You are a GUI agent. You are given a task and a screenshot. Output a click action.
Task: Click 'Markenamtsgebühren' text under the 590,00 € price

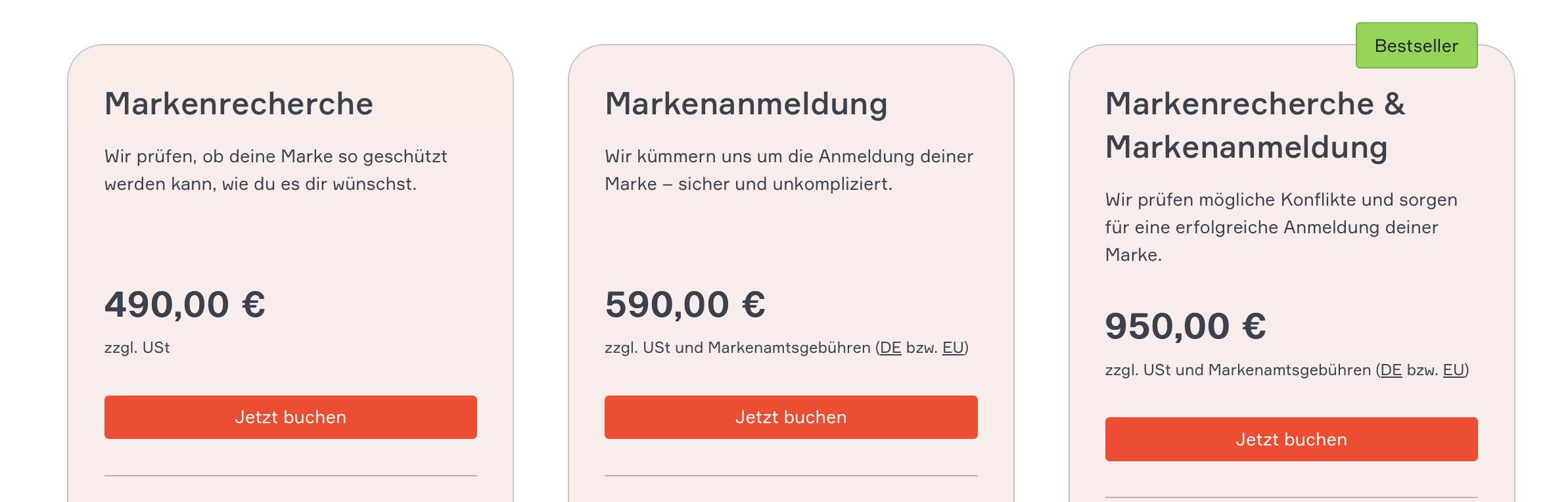pos(789,348)
